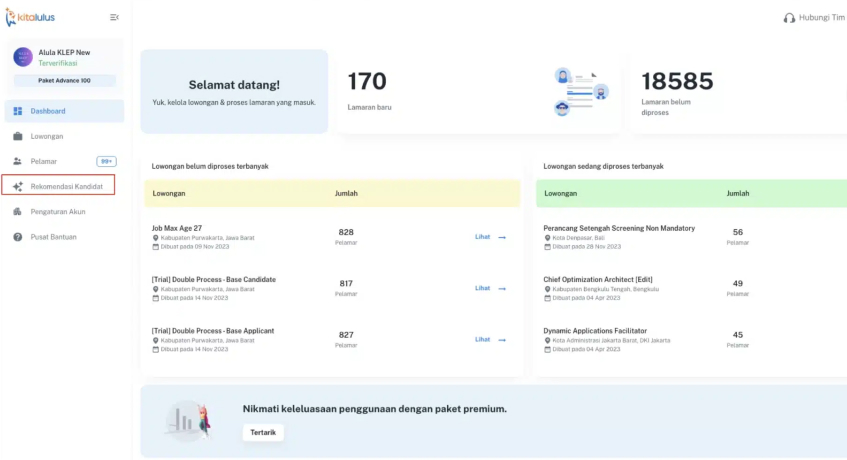Click the Dashboard grid icon

coord(18,111)
